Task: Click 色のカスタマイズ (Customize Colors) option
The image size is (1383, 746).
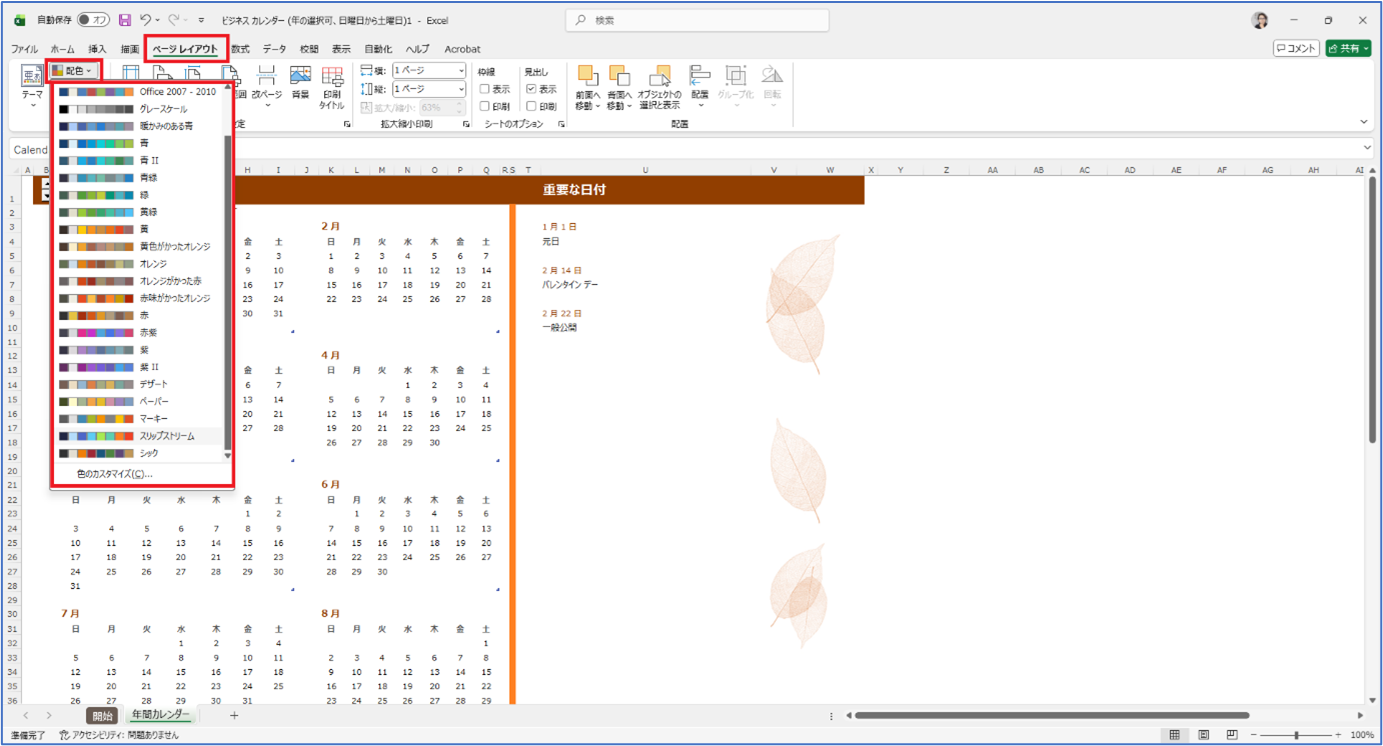Action: coord(114,474)
